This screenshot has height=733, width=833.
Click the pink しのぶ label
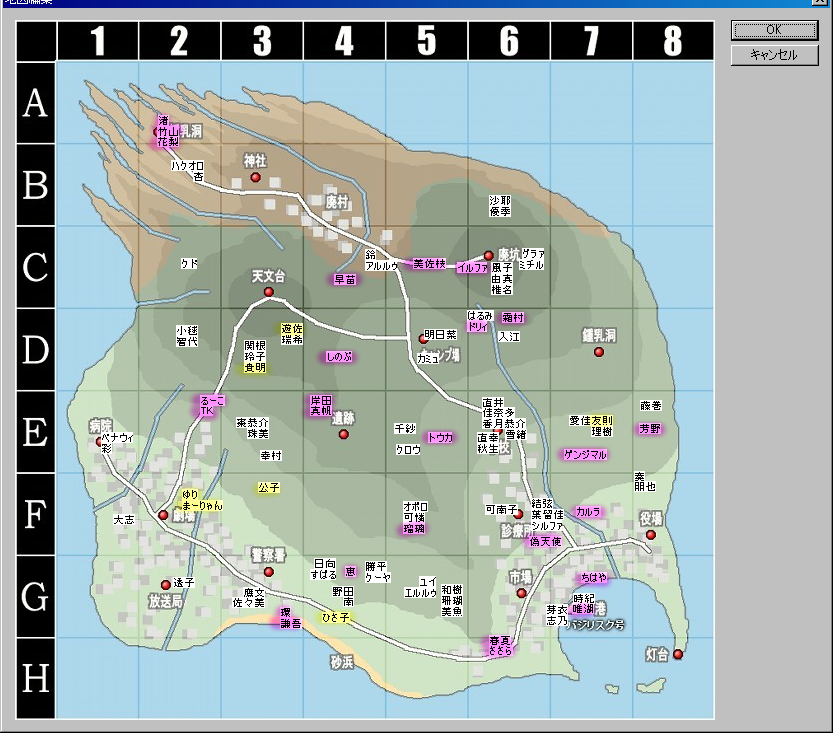(339, 357)
